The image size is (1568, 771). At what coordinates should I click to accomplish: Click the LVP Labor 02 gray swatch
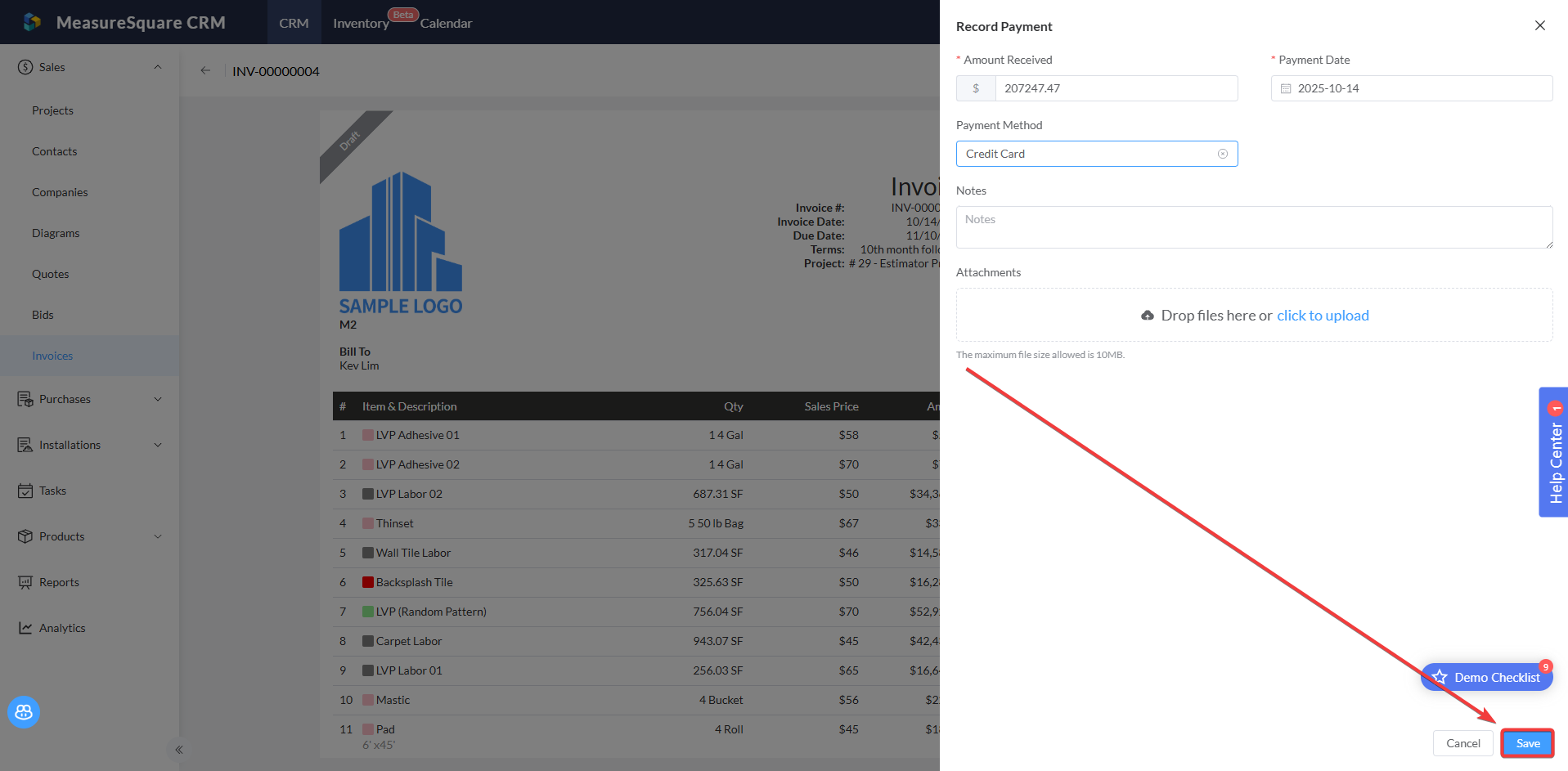point(368,494)
